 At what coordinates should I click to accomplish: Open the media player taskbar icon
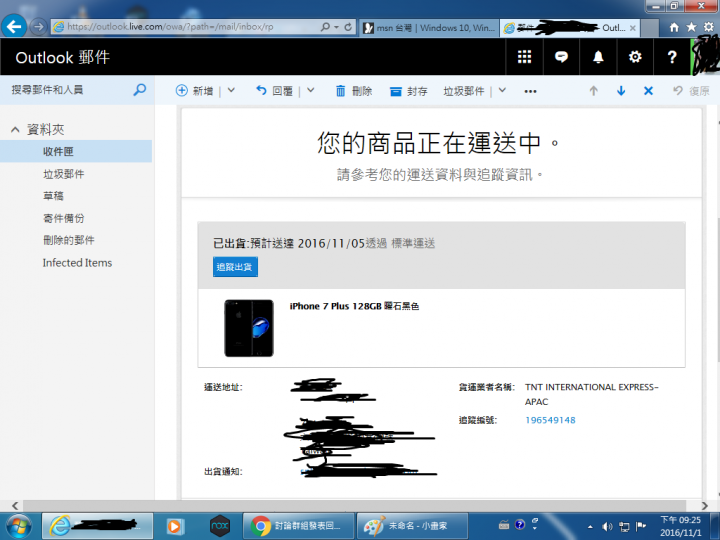174,526
